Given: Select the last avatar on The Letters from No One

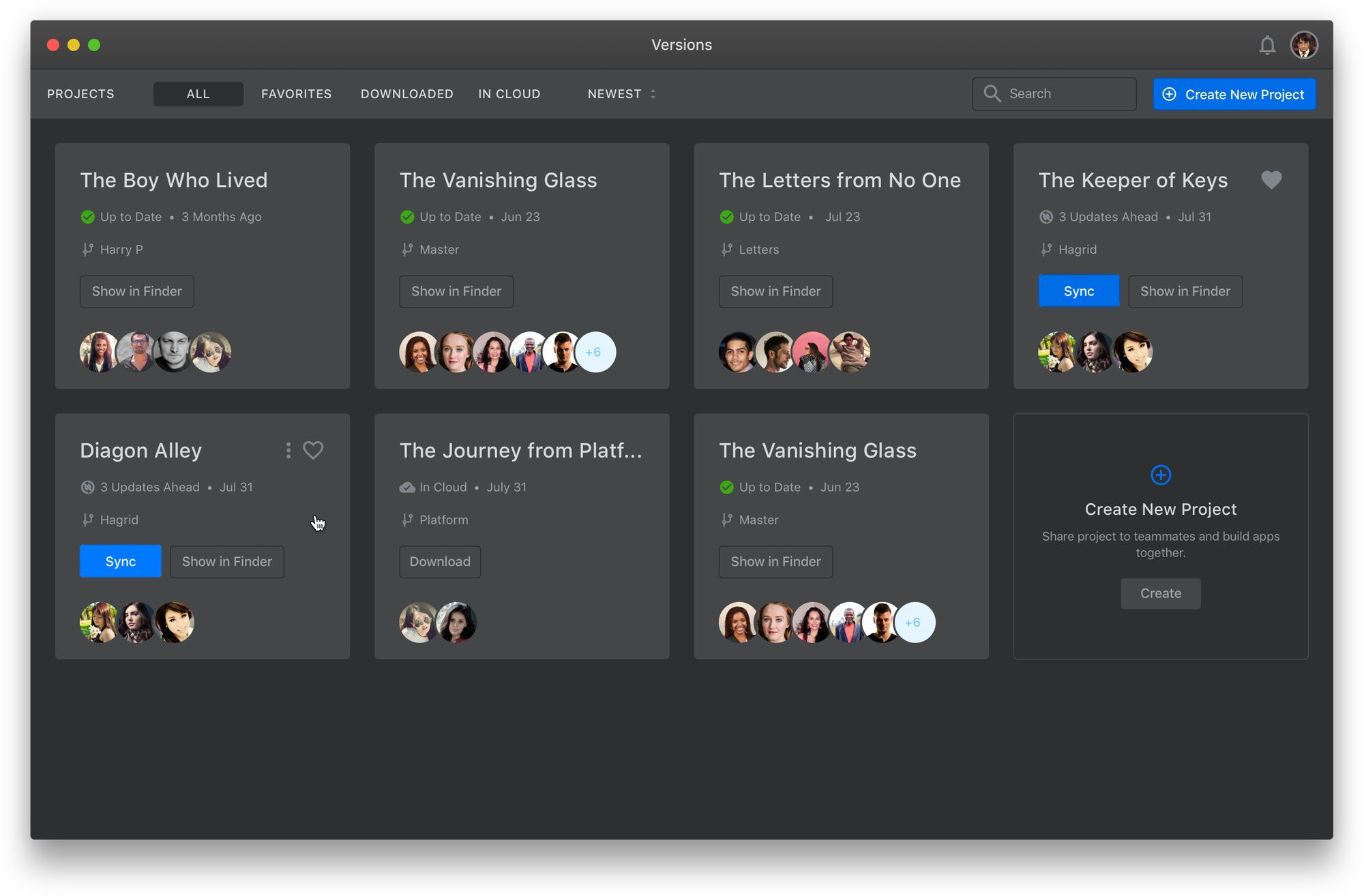Looking at the screenshot, I should (x=850, y=352).
